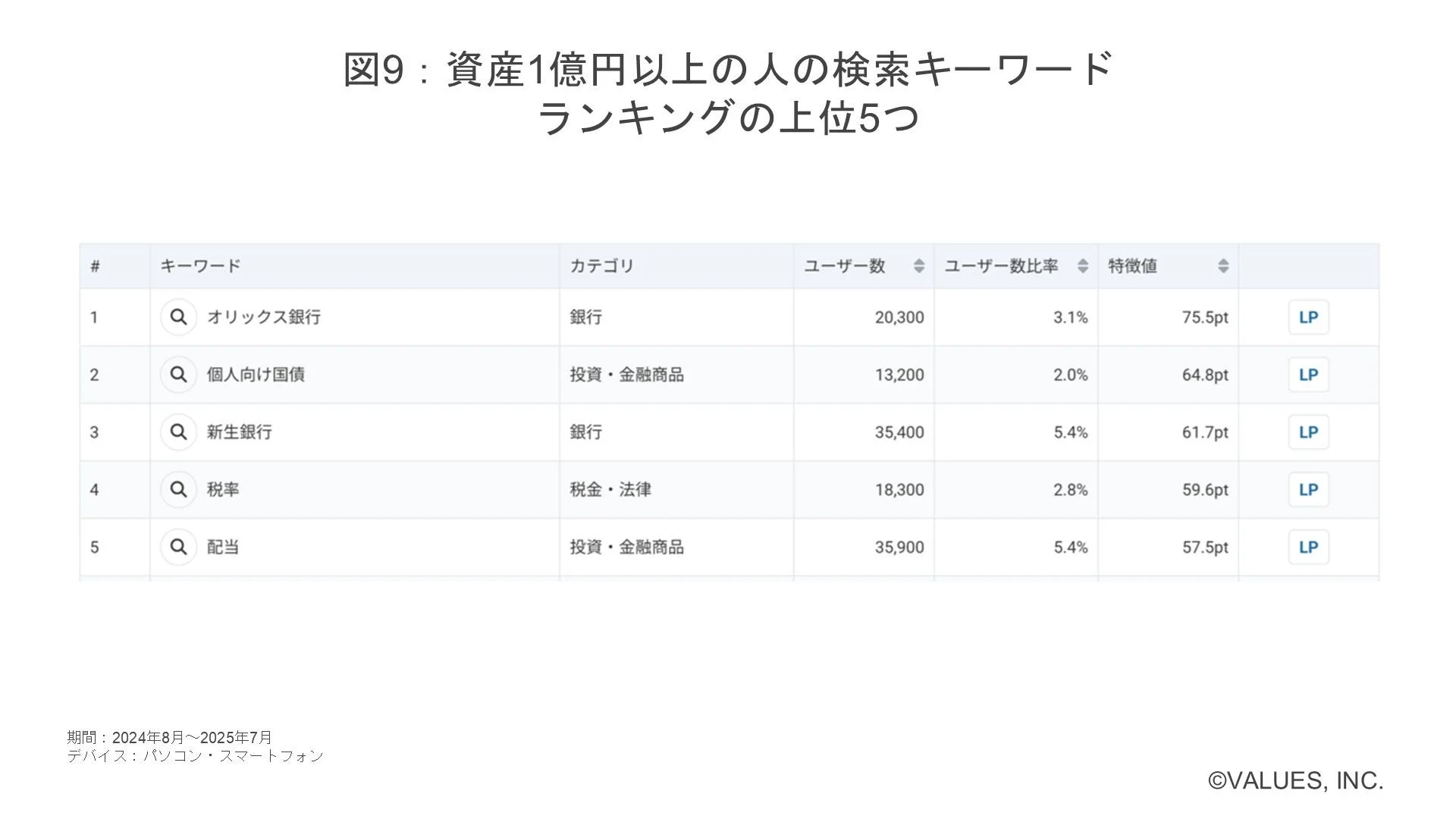Click the search icon beside オリックス銀行
This screenshot has height=819, width=1456.
tap(179, 318)
